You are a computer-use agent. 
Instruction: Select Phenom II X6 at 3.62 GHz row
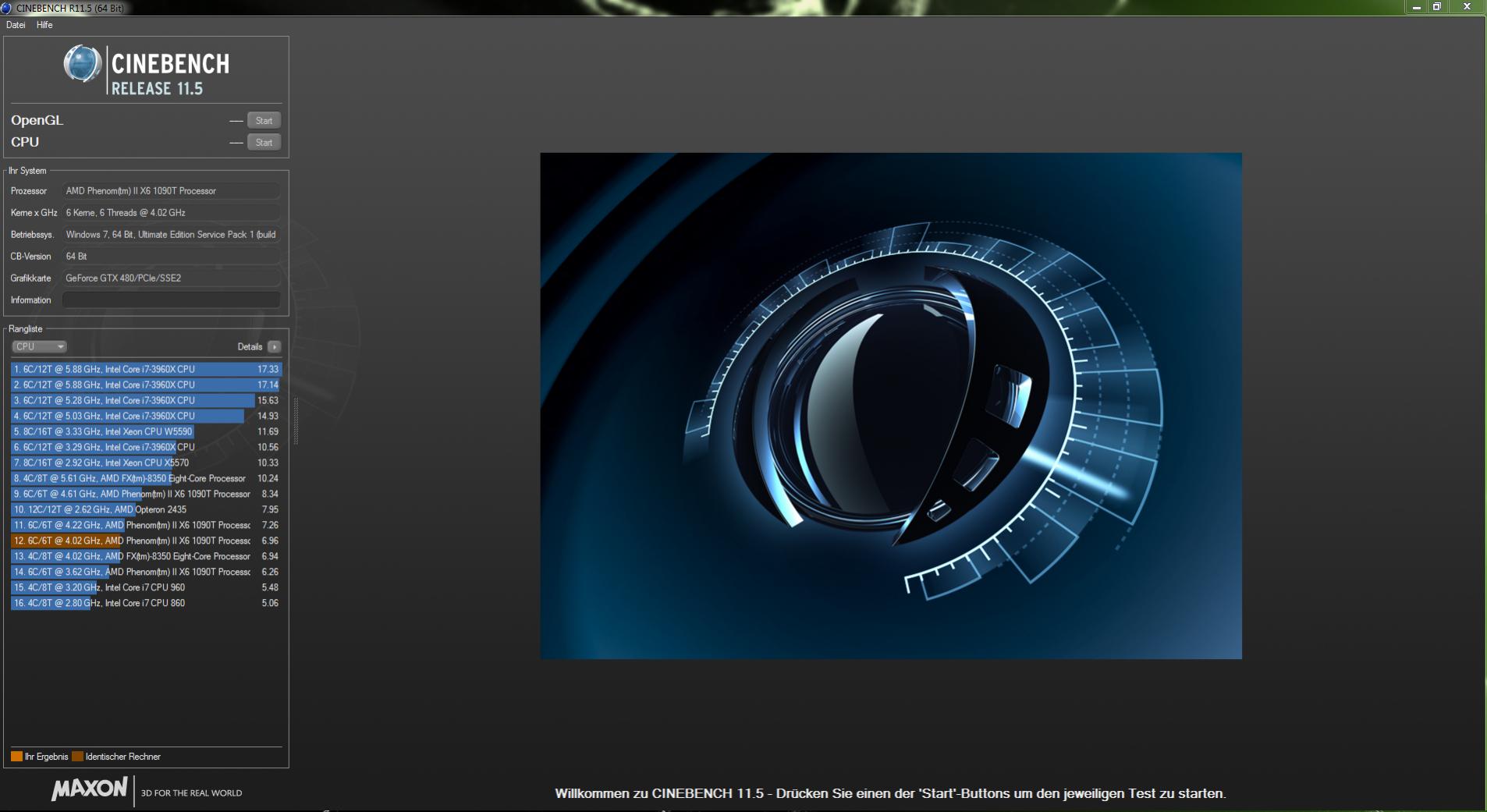click(x=146, y=572)
